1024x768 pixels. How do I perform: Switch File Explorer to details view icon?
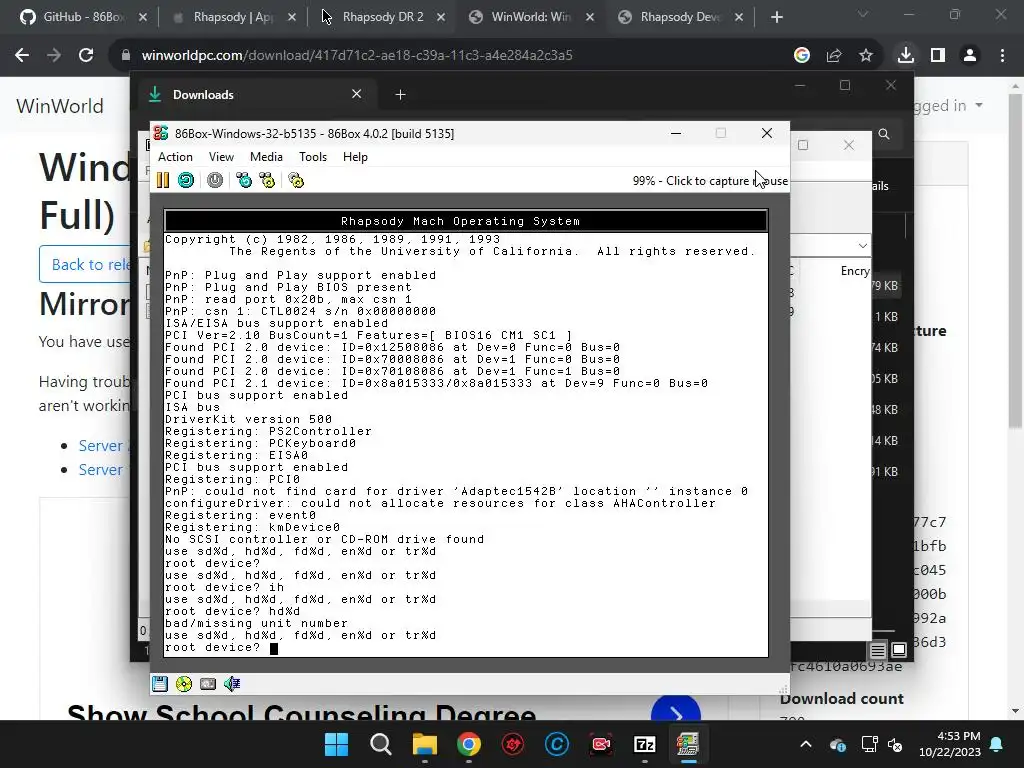[x=877, y=650]
